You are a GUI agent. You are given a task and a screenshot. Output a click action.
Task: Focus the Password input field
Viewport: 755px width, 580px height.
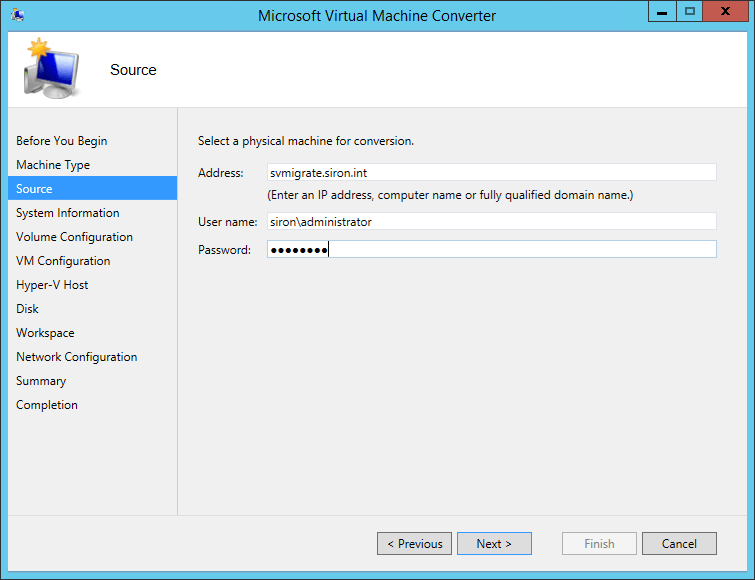(492, 249)
